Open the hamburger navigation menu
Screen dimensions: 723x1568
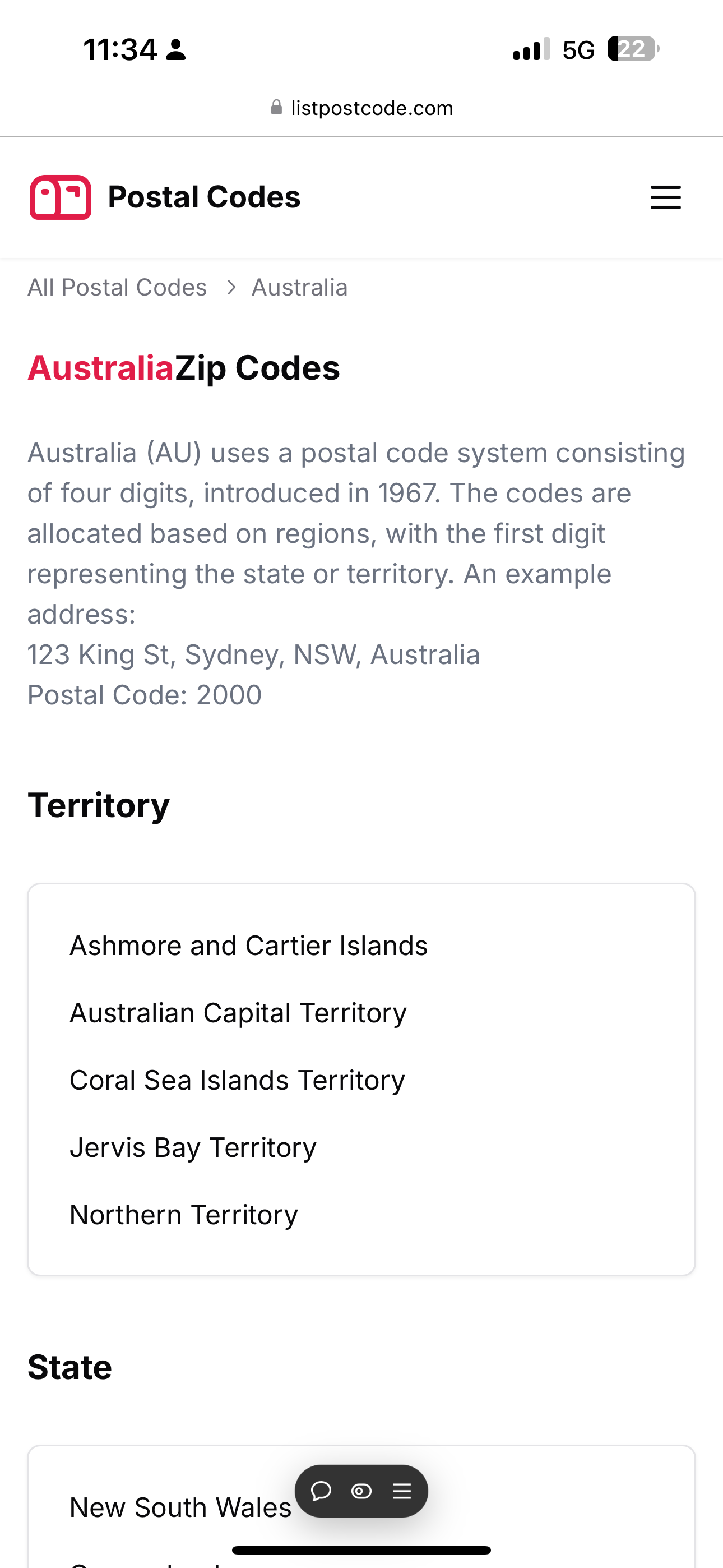pyautogui.click(x=665, y=197)
